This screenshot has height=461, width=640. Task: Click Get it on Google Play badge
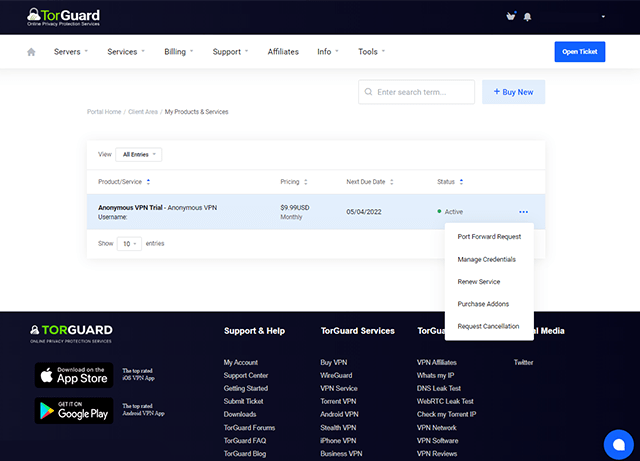[74, 410]
